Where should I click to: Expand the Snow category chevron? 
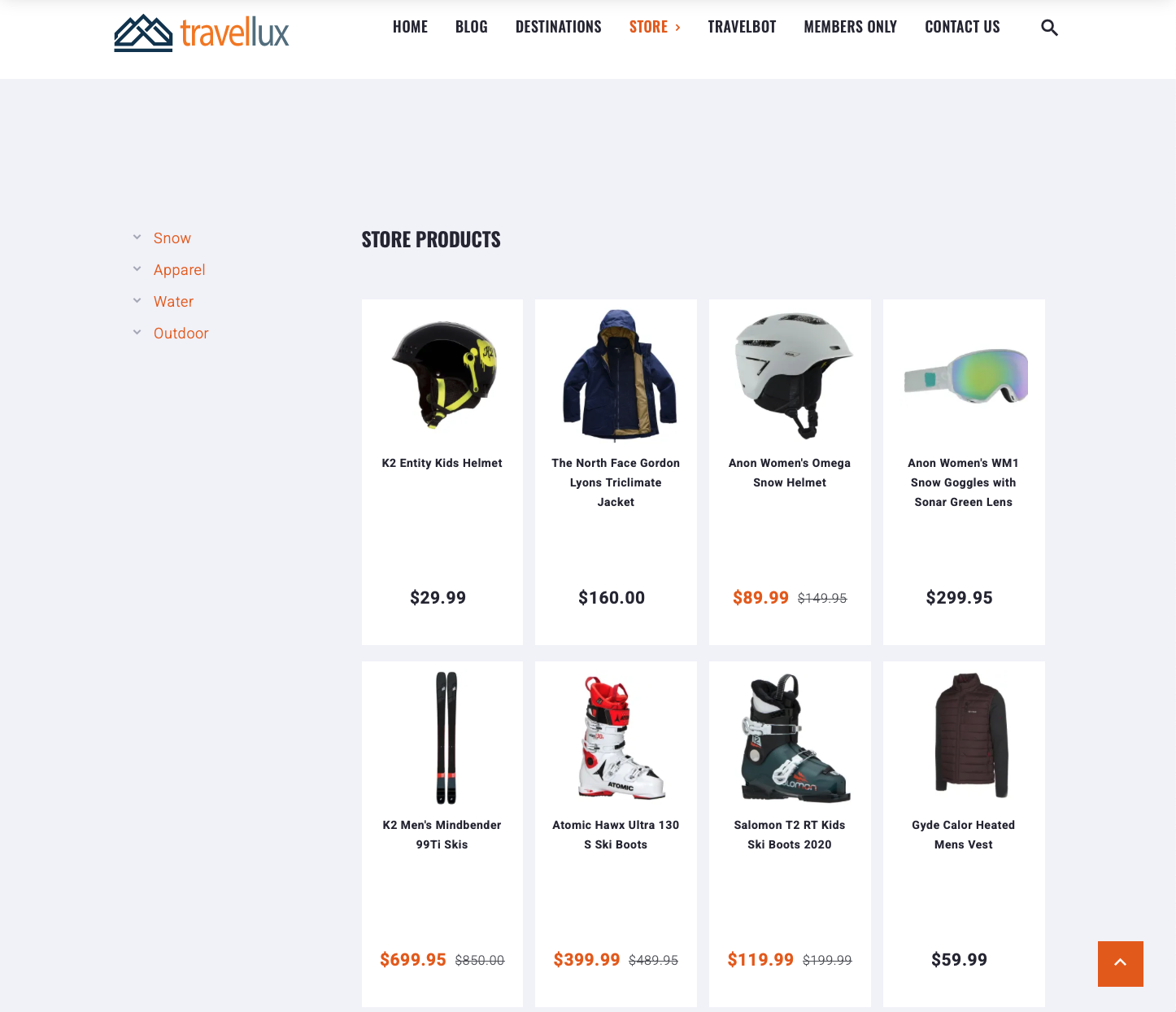137,238
